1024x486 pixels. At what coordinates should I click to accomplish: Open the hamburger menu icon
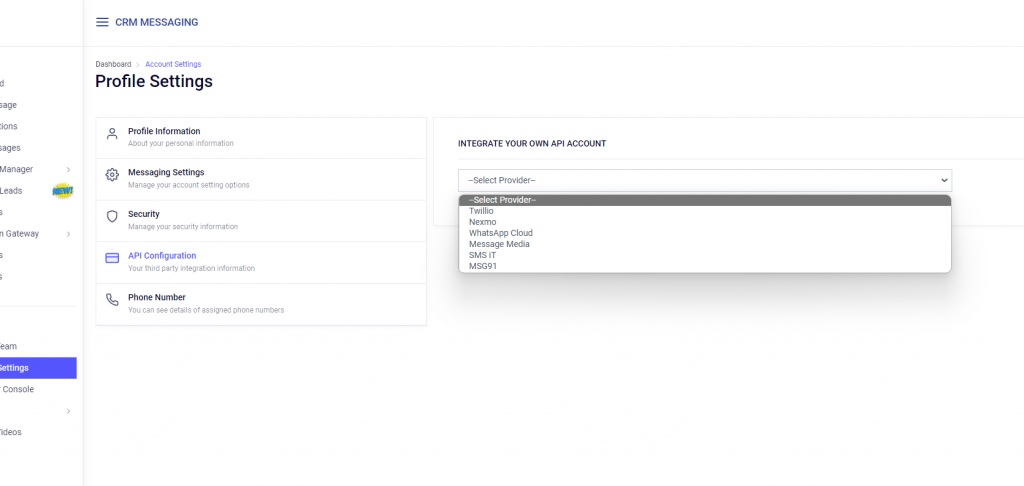point(102,22)
